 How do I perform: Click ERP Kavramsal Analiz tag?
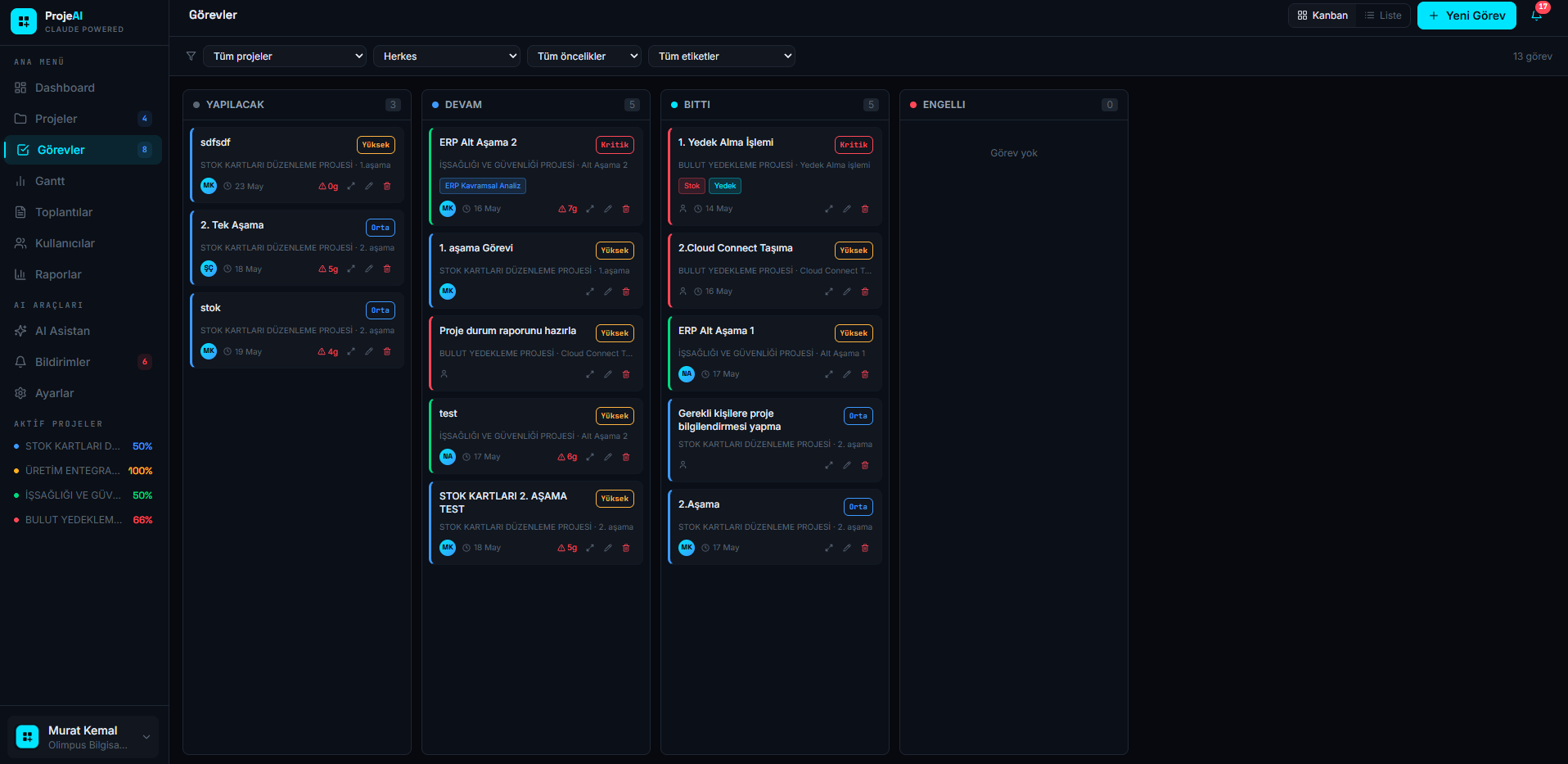point(483,186)
